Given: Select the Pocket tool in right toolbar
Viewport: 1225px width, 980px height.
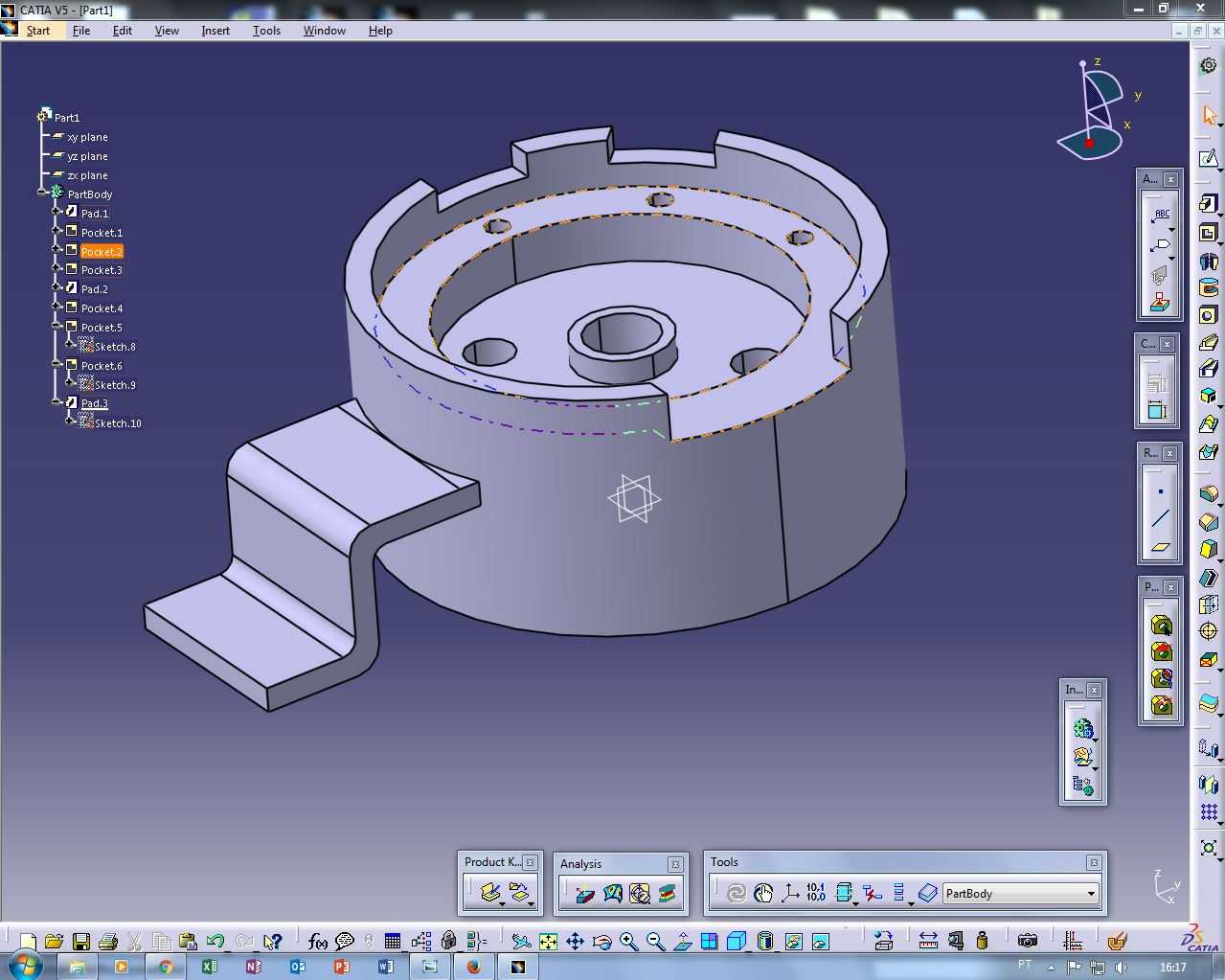Looking at the screenshot, I should [x=1209, y=232].
